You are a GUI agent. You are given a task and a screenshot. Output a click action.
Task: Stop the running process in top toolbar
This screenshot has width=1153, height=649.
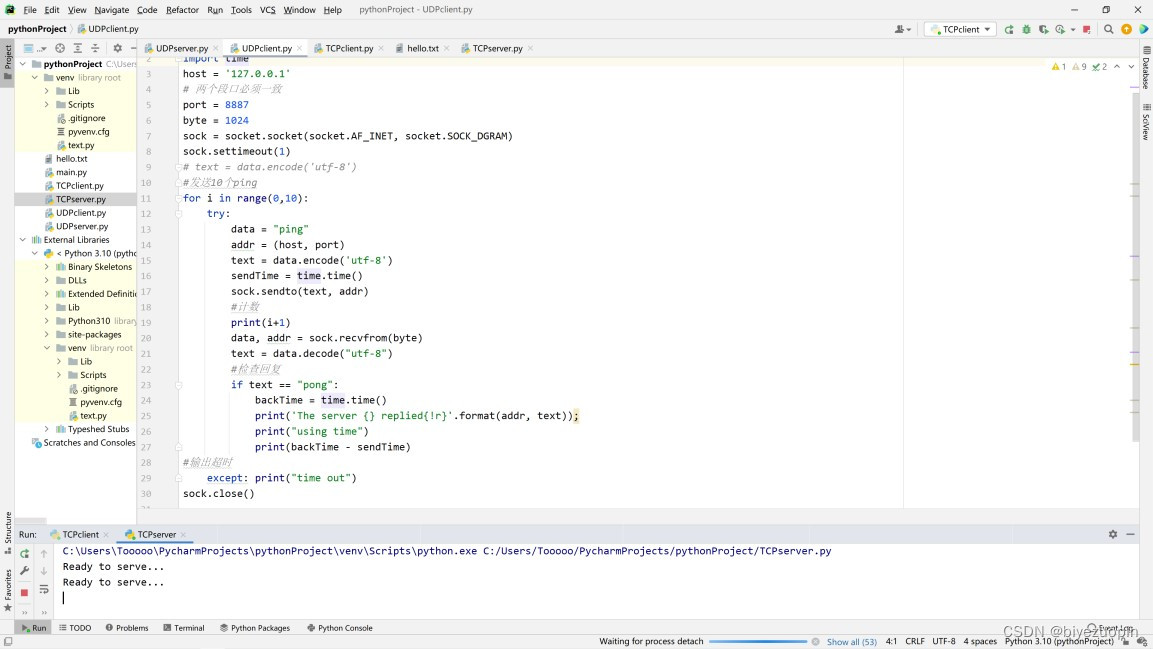[1087, 29]
